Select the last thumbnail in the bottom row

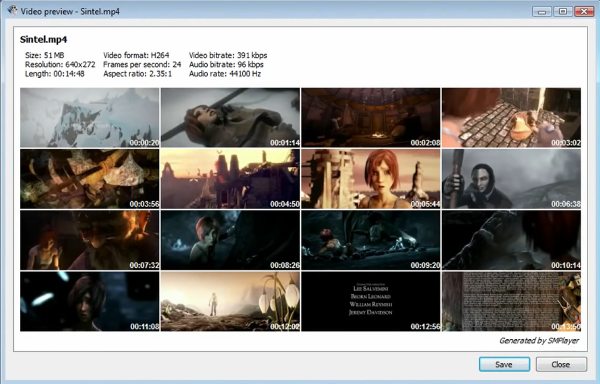pos(512,301)
